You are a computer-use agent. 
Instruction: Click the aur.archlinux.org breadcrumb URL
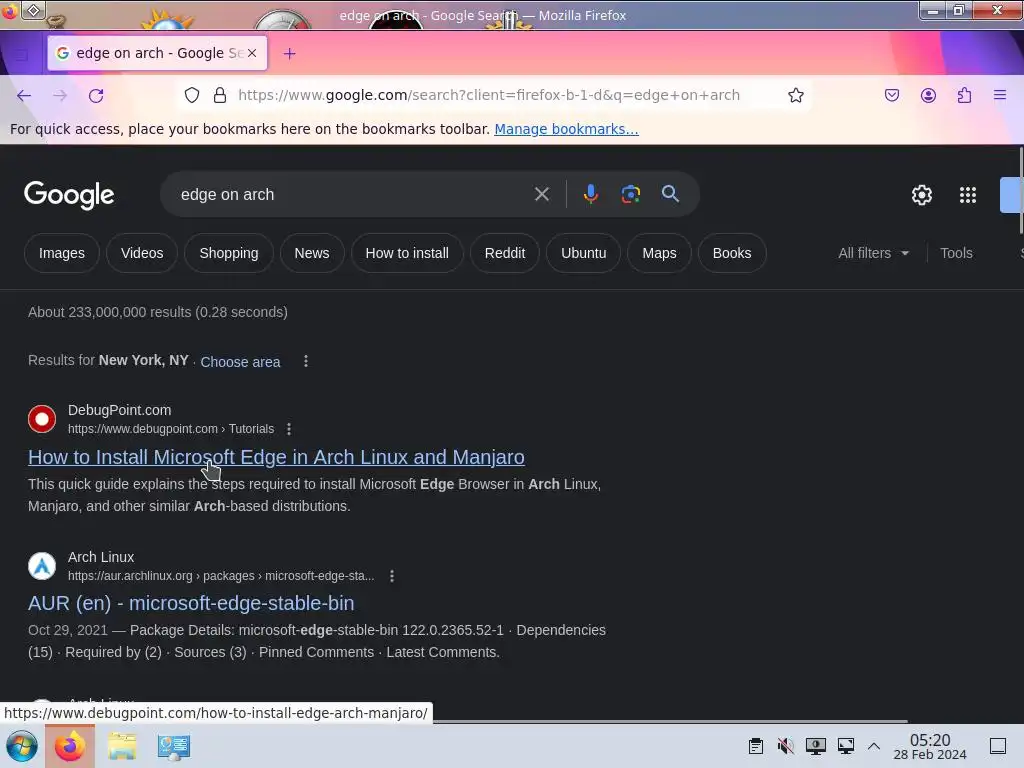(x=221, y=576)
